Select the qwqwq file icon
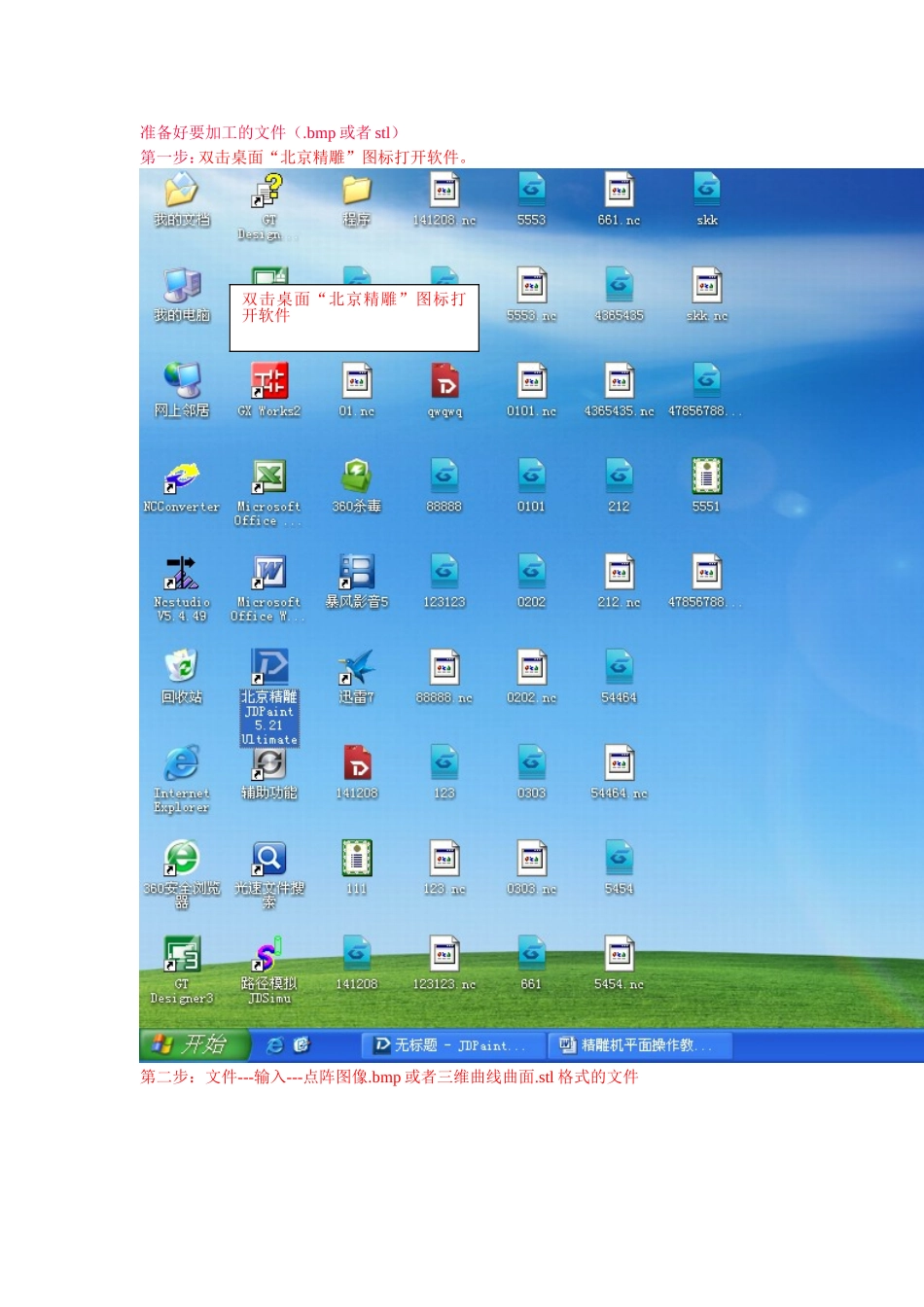This screenshot has width=924, height=1307. (x=444, y=390)
